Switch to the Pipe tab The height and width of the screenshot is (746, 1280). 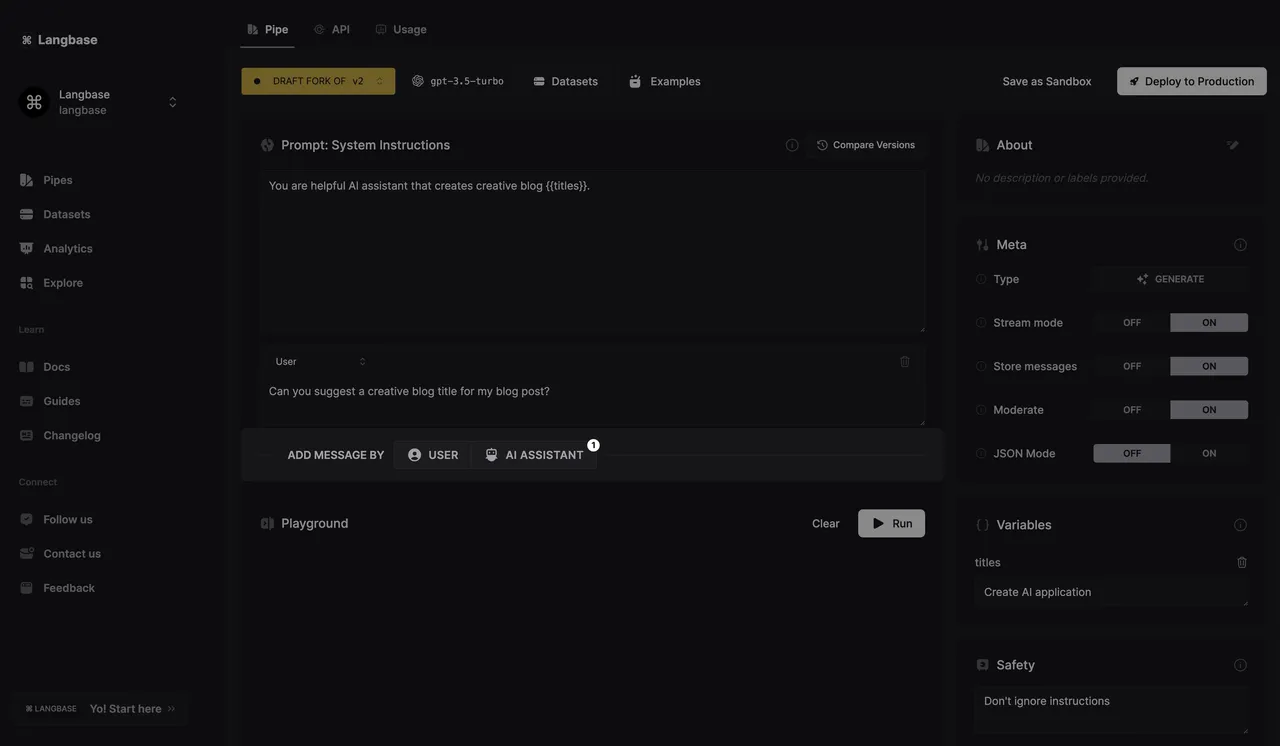pyautogui.click(x=267, y=29)
